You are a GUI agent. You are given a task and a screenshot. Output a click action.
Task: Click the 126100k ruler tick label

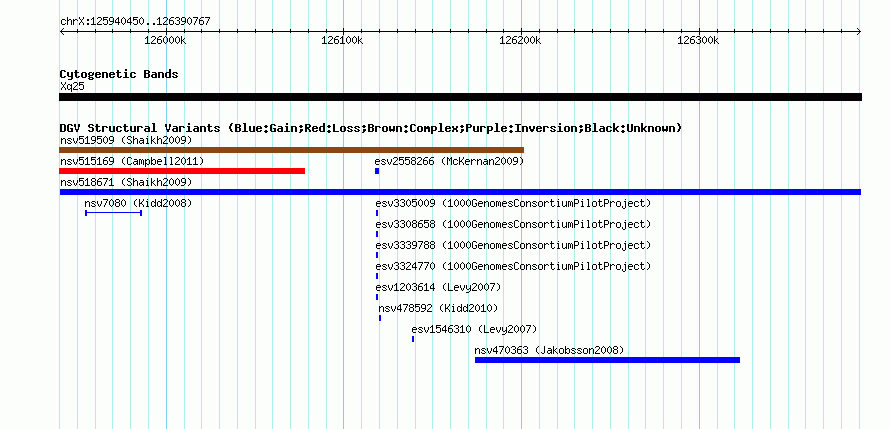pos(342,41)
